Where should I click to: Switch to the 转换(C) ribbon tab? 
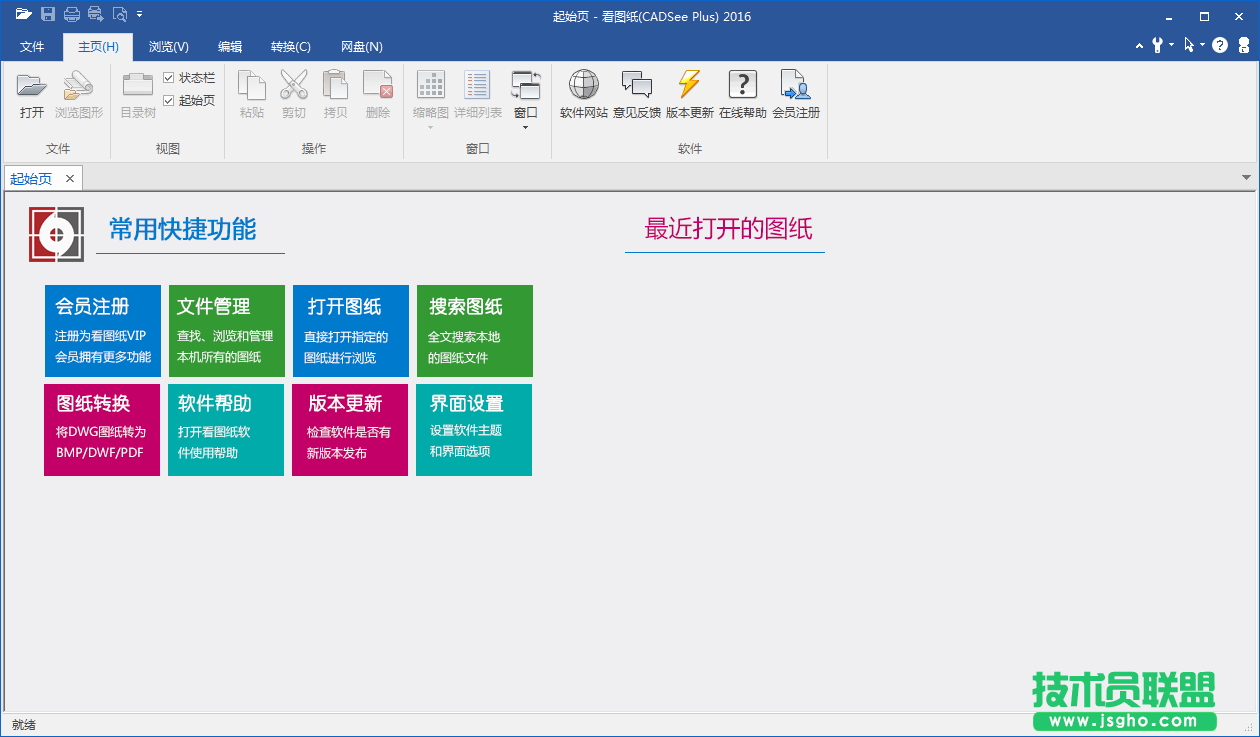(291, 47)
